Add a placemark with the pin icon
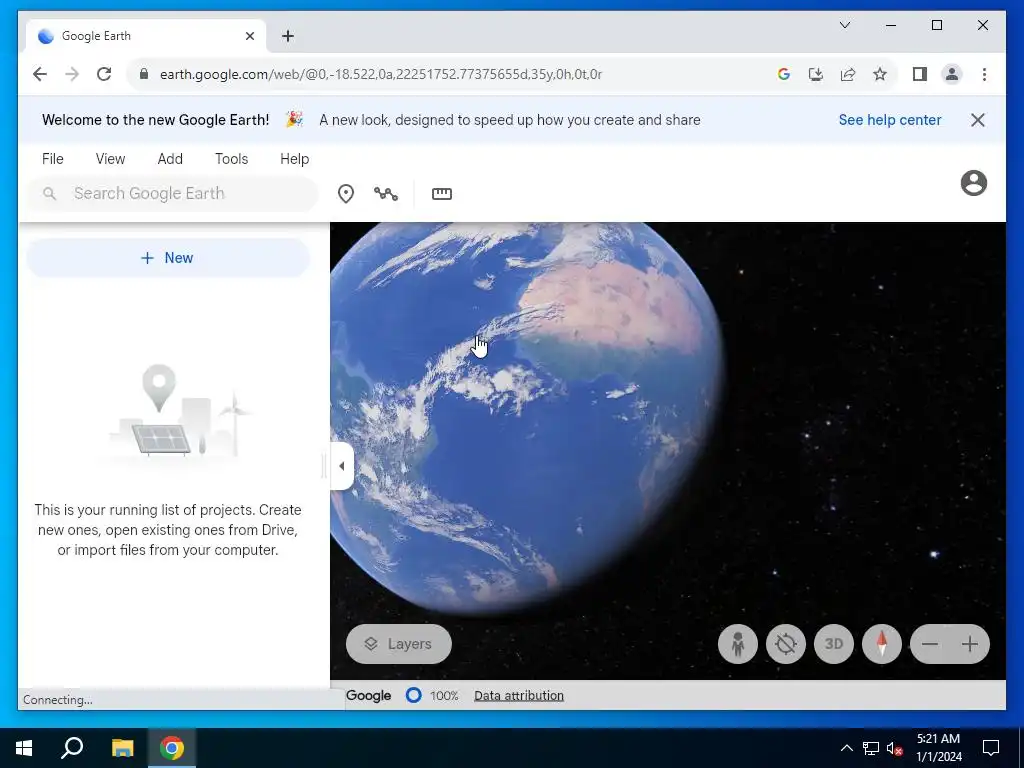 click(345, 194)
